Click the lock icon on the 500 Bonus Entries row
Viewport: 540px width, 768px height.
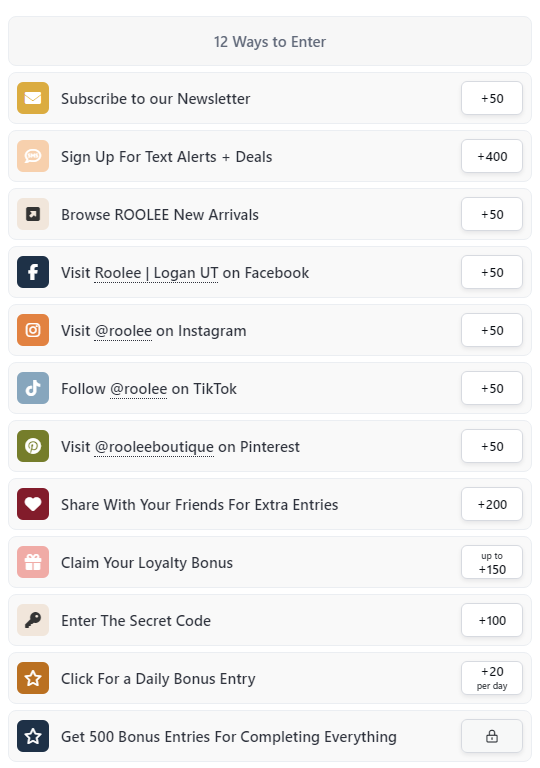[x=492, y=736]
